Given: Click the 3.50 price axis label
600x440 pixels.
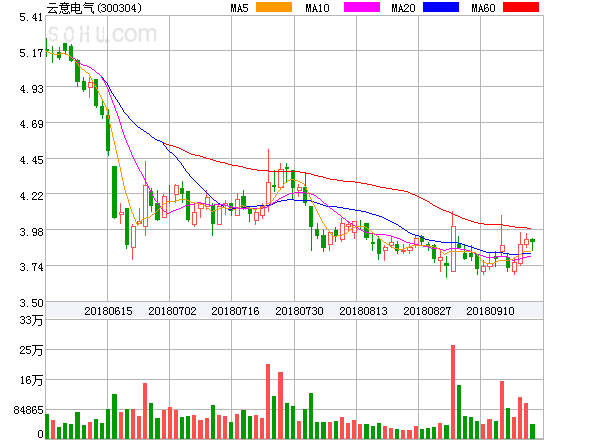Looking at the screenshot, I should click(x=31, y=303).
